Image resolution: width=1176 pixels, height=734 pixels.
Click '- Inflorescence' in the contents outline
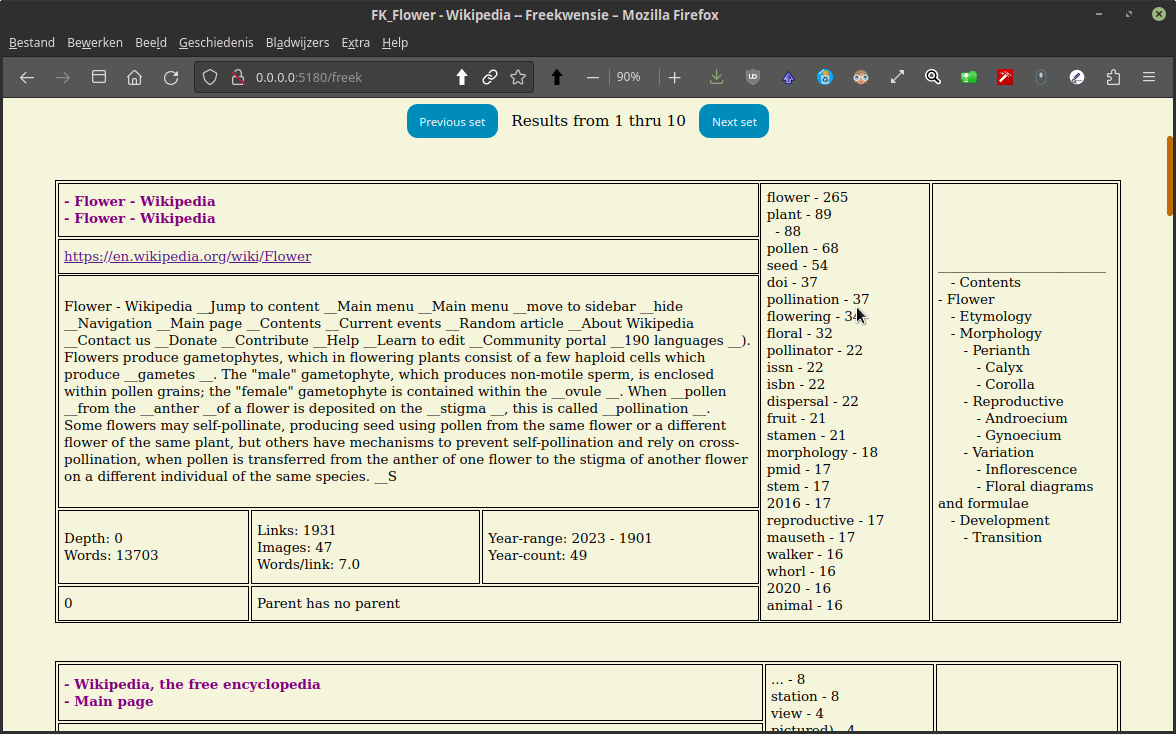[1027, 469]
